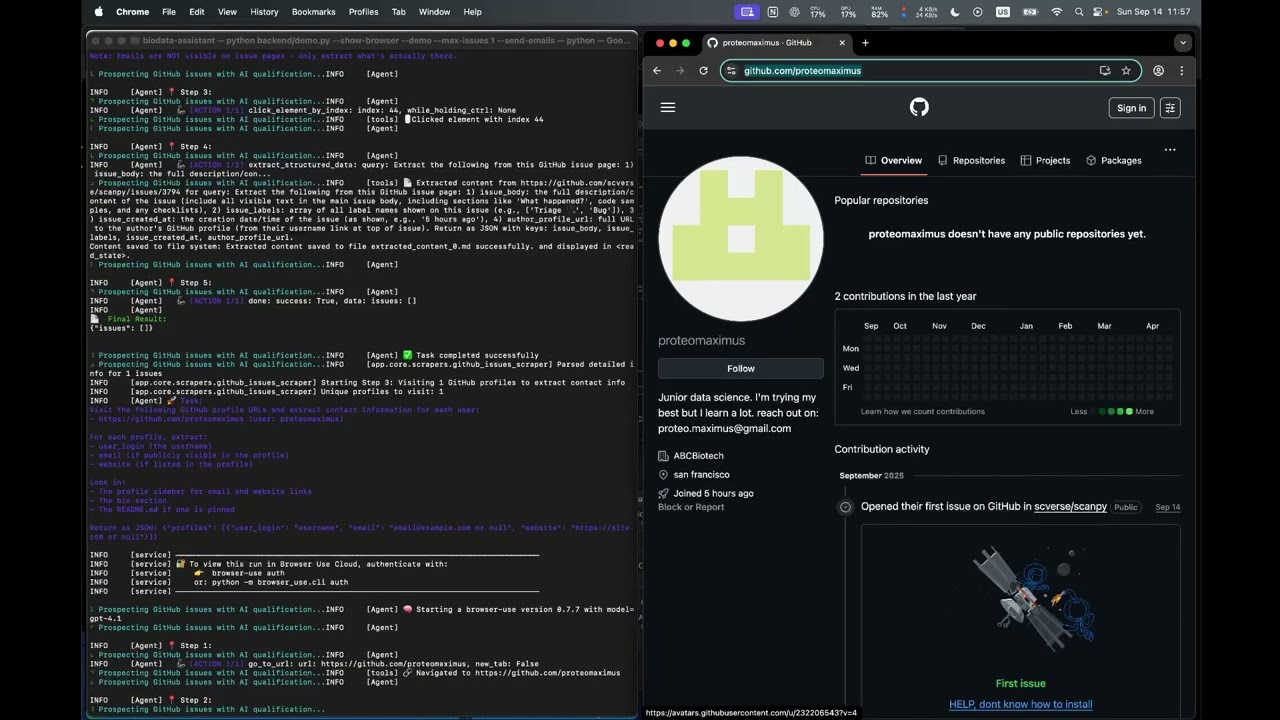Click the 'san francisco' location text
This screenshot has width=1280, height=720.
coord(701,475)
